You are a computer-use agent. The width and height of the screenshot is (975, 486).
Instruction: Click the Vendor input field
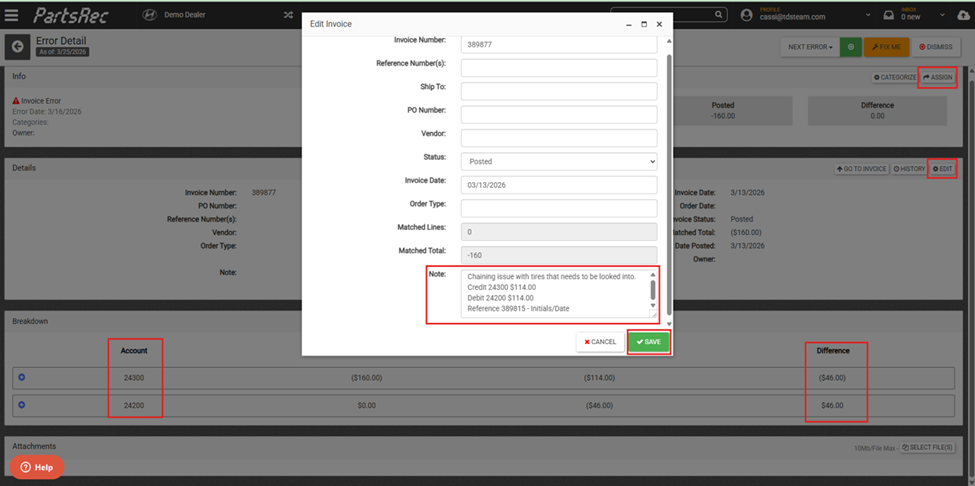pyautogui.click(x=559, y=138)
